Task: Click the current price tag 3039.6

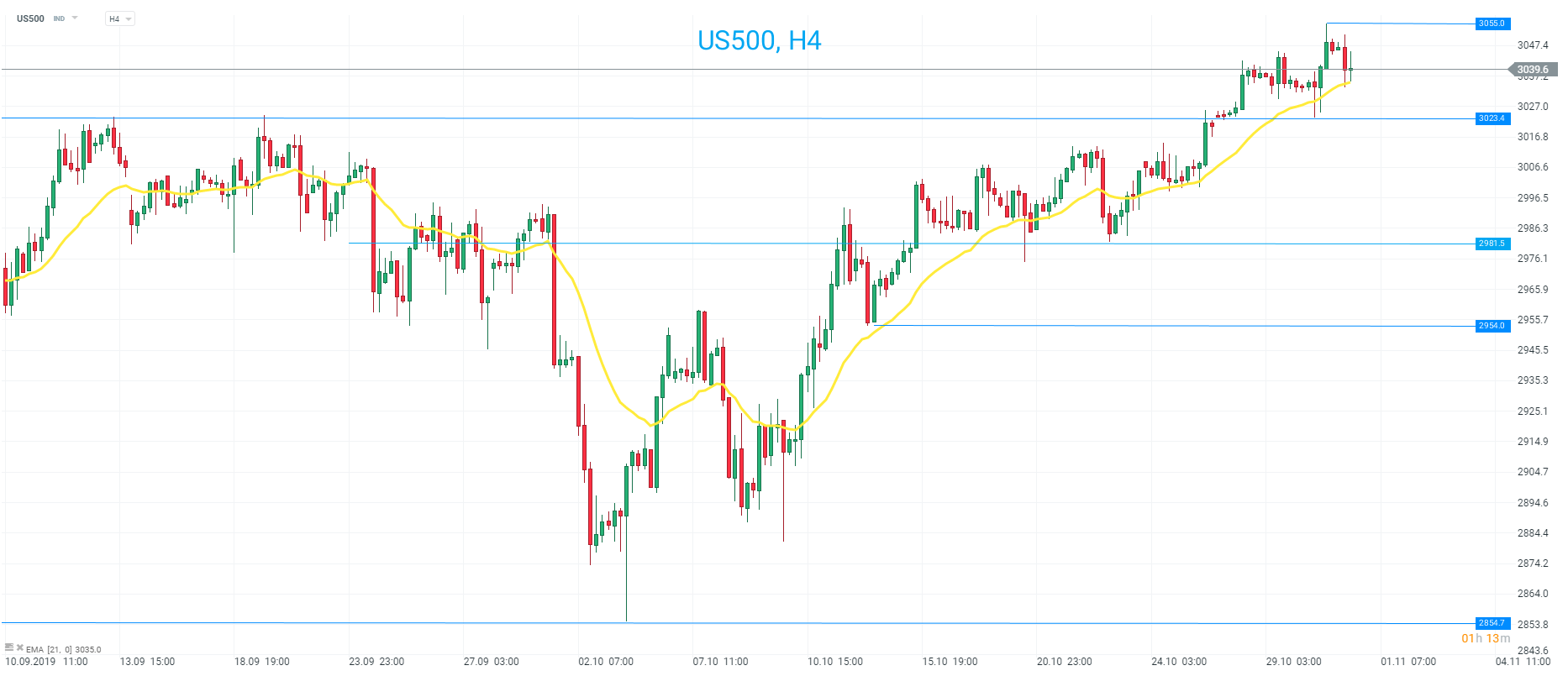Action: 1533,70
